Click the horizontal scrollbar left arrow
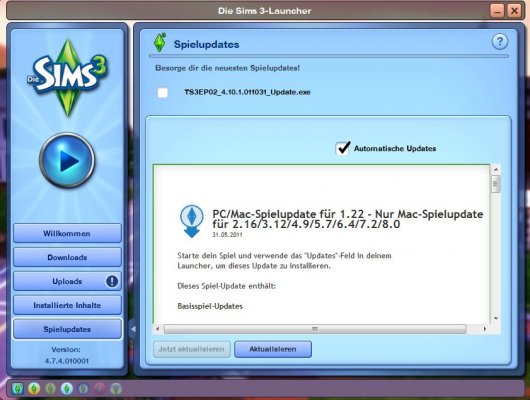This screenshot has height=400, width=530. [157, 329]
